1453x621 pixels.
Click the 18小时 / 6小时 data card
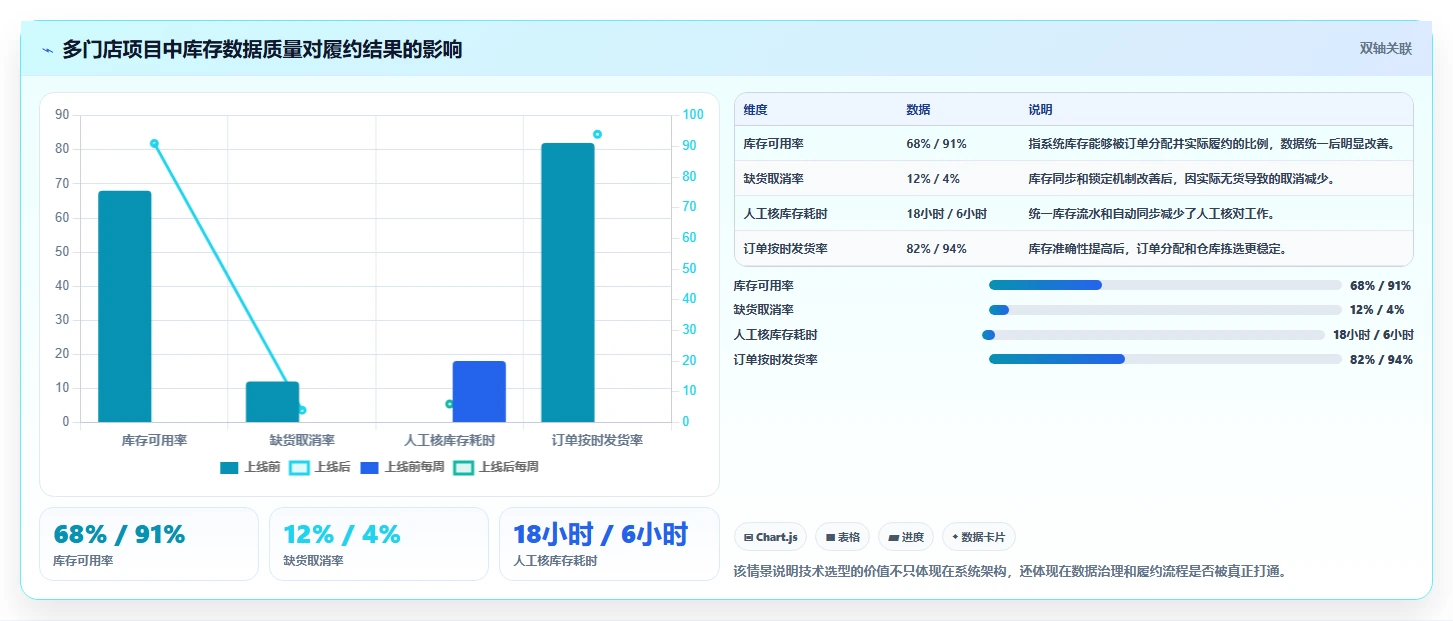click(x=609, y=544)
